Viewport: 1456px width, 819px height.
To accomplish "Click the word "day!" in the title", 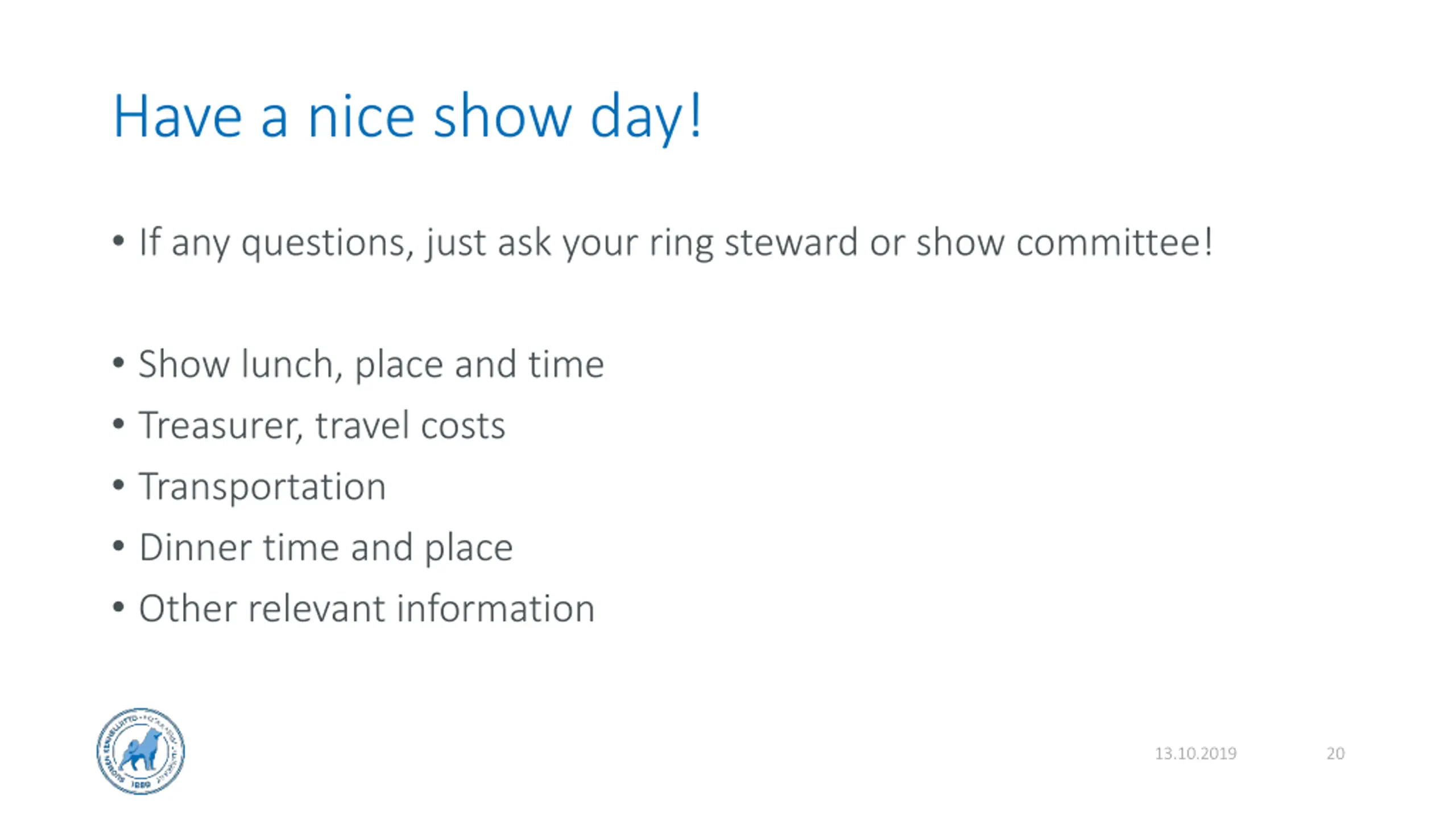I will [647, 118].
